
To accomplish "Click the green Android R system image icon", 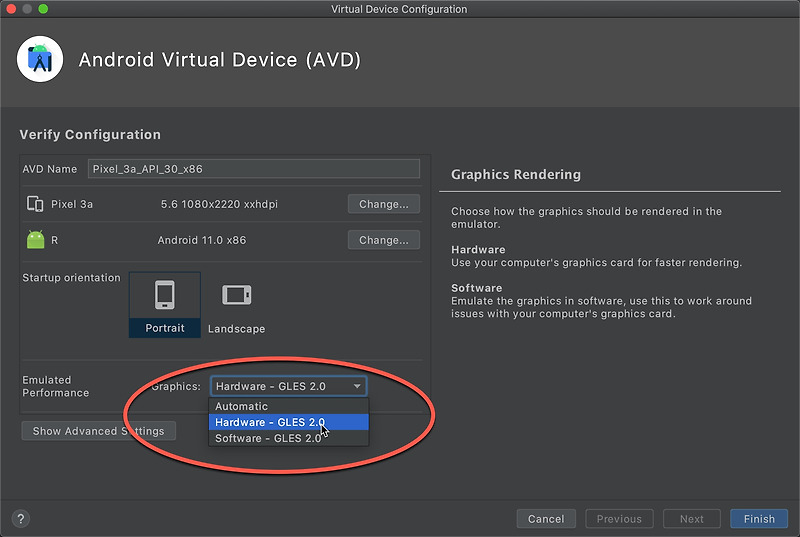I will pos(36,240).
